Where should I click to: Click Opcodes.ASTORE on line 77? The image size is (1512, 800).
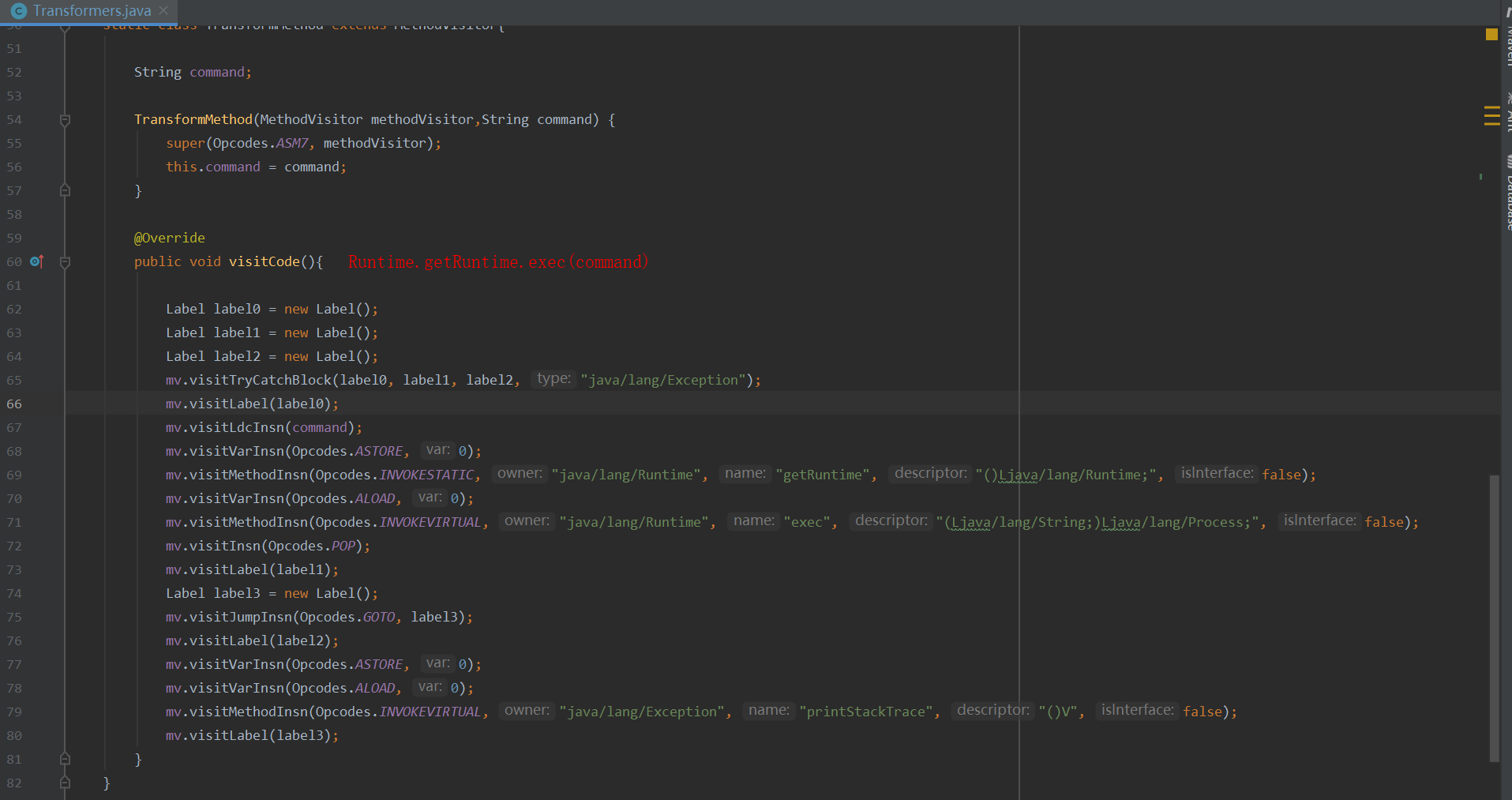(347, 664)
